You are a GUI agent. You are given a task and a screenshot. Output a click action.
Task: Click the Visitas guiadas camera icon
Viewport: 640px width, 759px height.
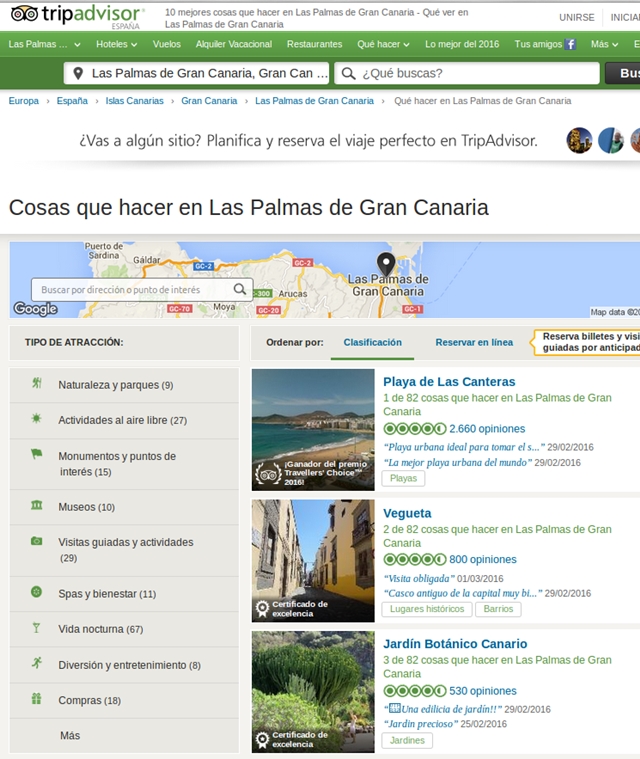(x=37, y=541)
